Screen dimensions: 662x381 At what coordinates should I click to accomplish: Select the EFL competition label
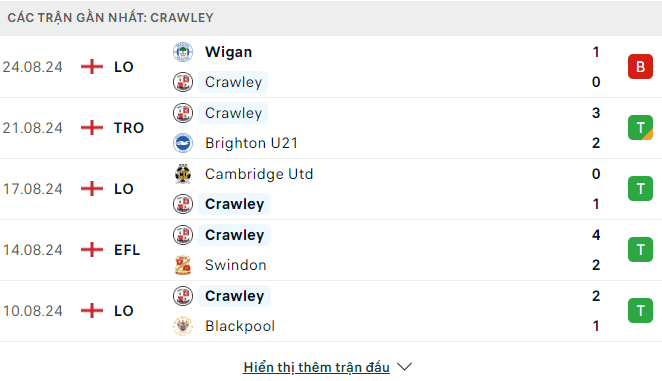[x=127, y=250]
